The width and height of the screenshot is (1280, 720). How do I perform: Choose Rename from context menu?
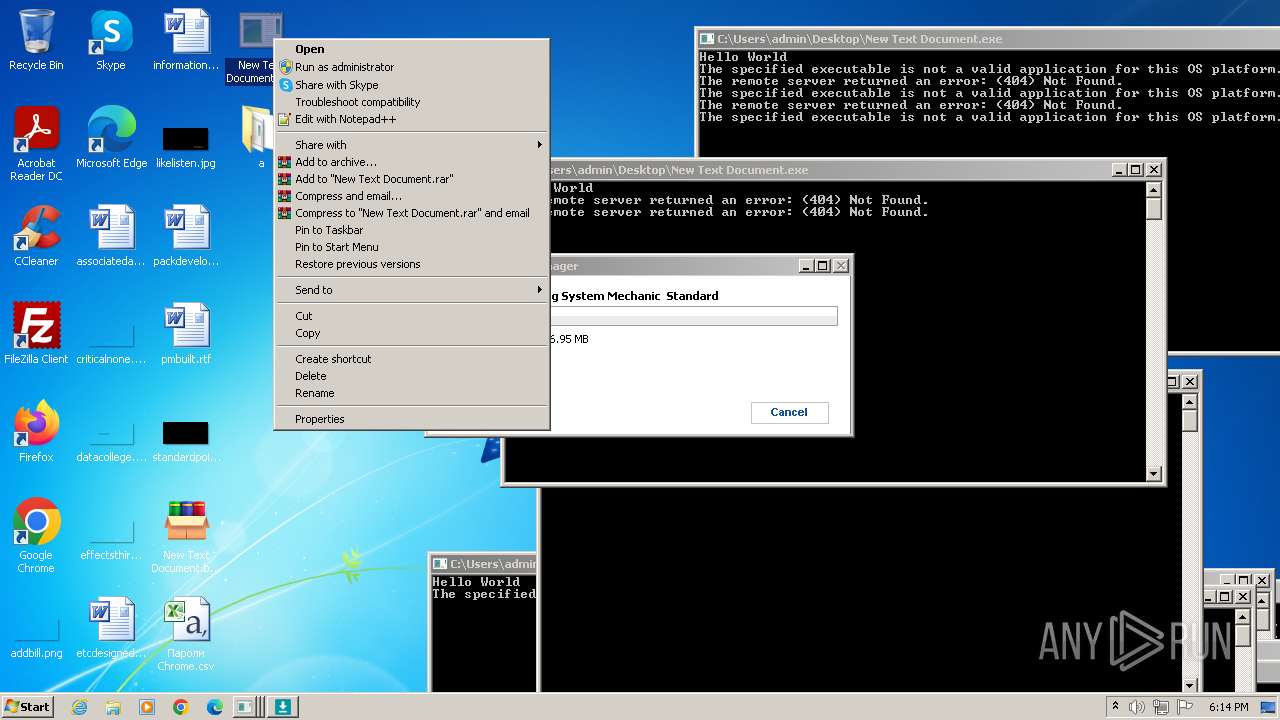412,393
